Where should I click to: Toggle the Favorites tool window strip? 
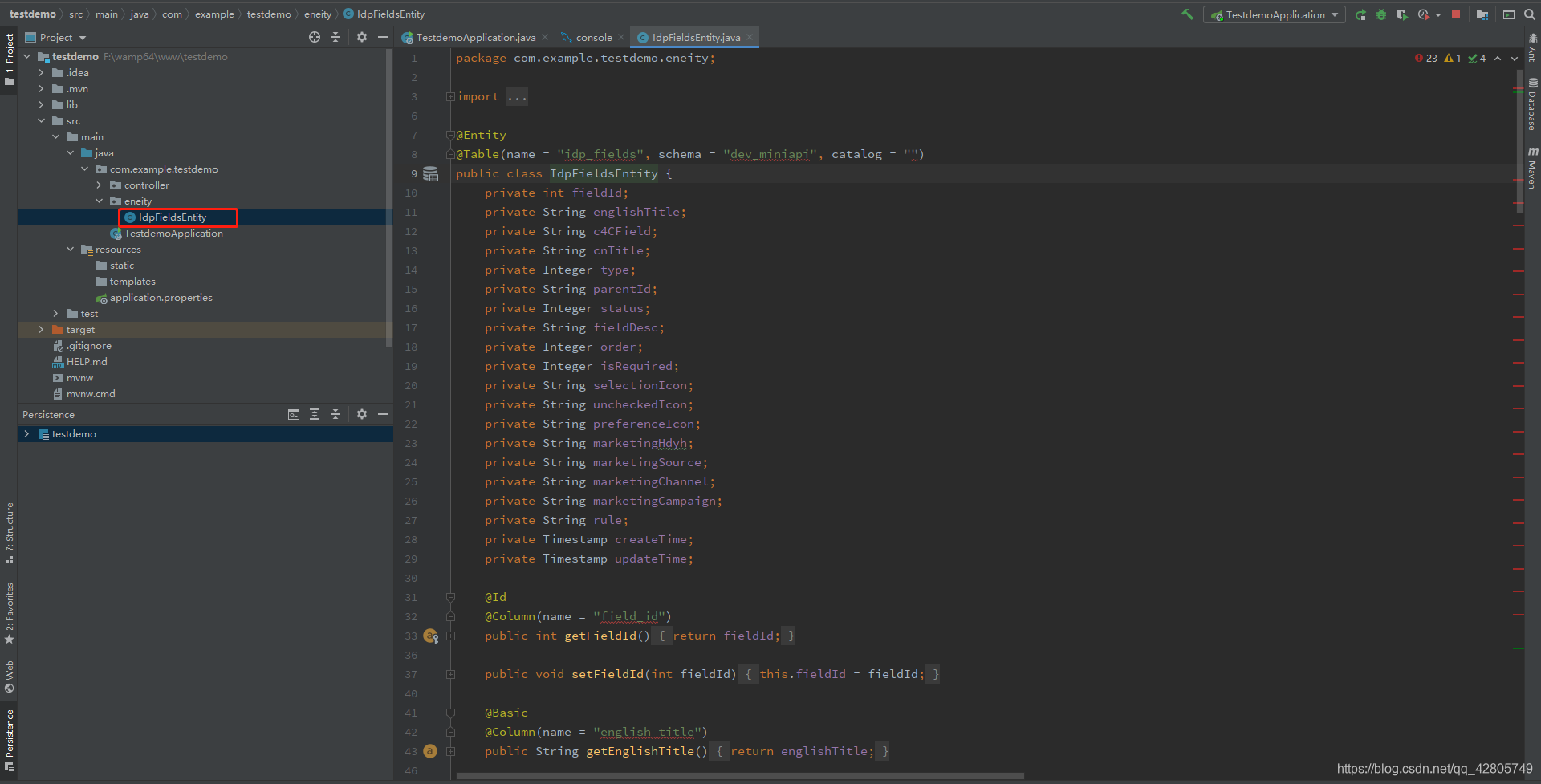10,613
